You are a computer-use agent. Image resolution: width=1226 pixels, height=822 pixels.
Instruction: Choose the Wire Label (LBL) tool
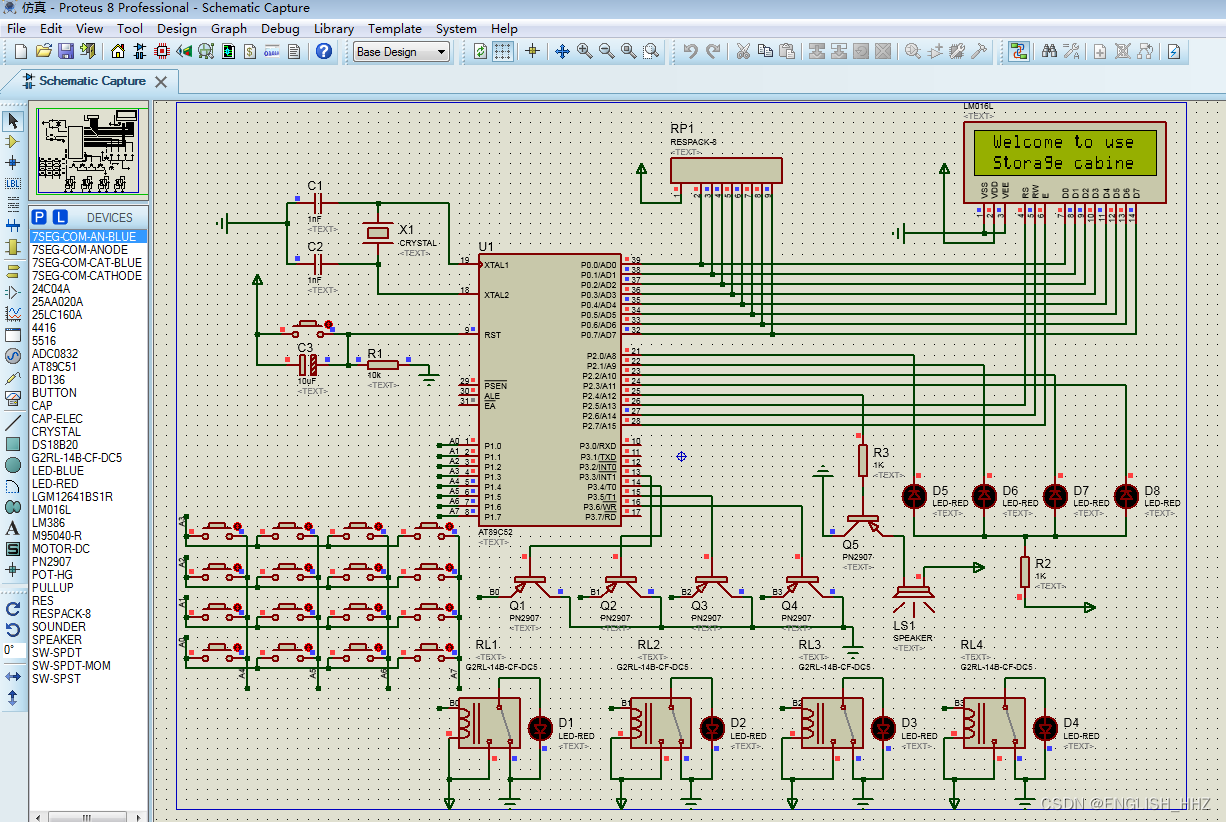click(x=13, y=184)
